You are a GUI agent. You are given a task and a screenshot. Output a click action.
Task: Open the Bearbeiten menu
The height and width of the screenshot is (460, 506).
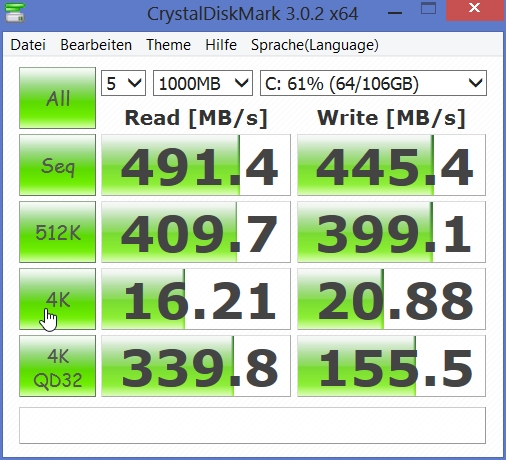point(96,45)
